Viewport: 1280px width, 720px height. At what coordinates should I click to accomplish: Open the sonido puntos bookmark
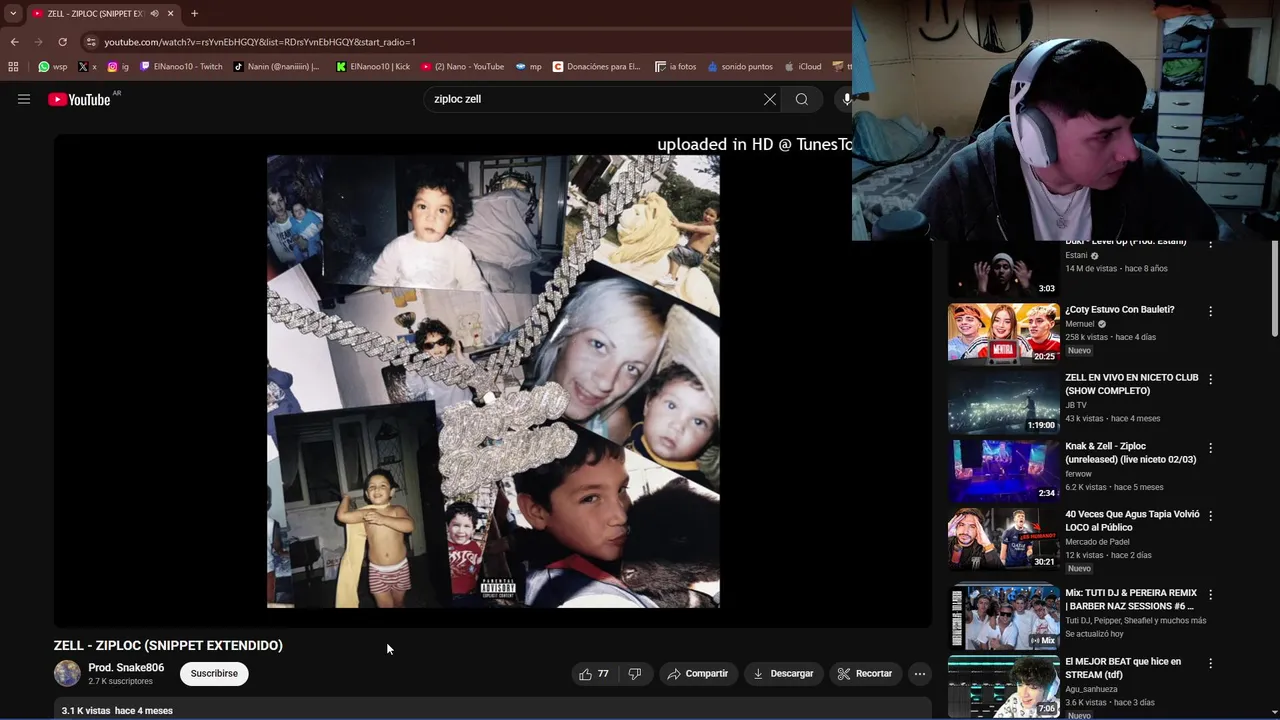click(740, 67)
